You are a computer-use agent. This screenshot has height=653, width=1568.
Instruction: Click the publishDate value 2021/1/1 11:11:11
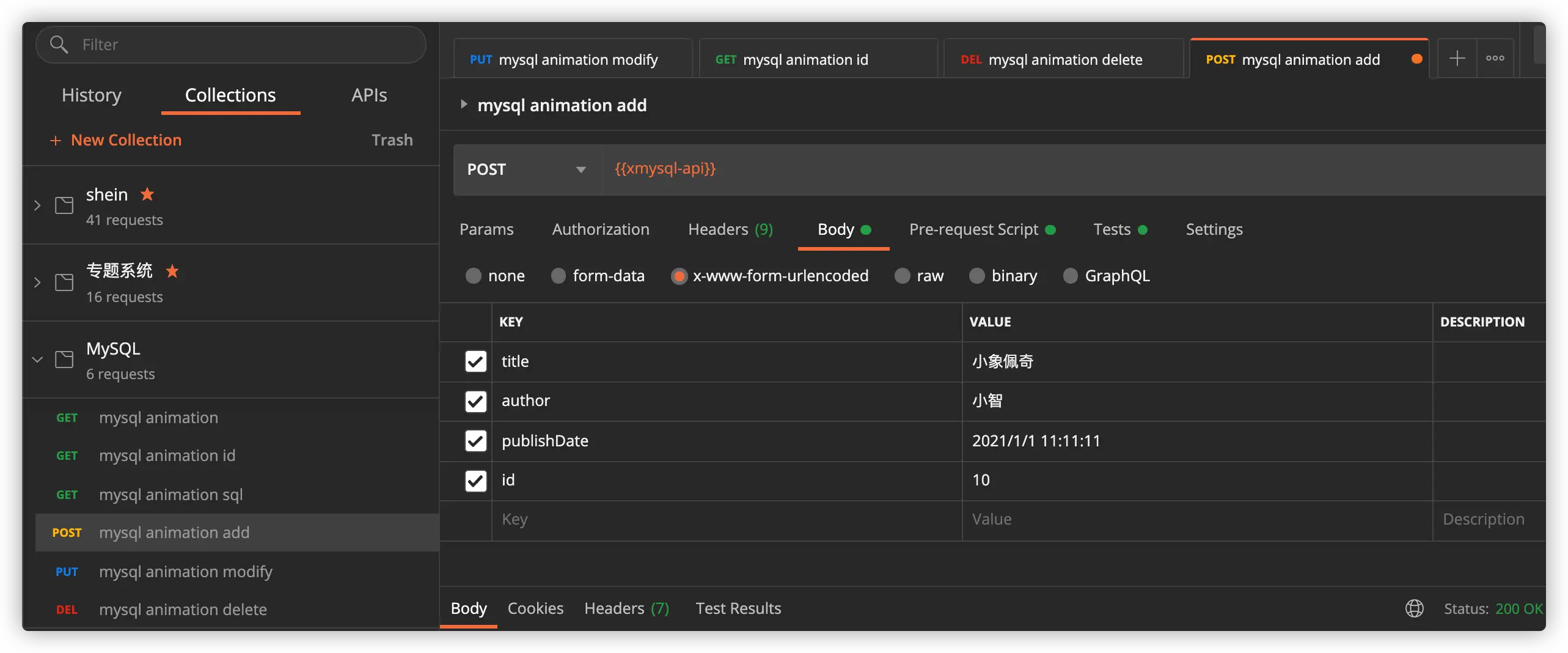1036,441
